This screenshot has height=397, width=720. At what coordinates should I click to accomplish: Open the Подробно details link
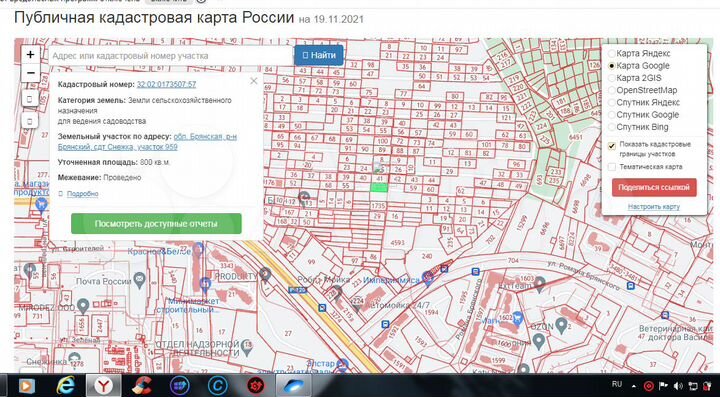point(82,194)
